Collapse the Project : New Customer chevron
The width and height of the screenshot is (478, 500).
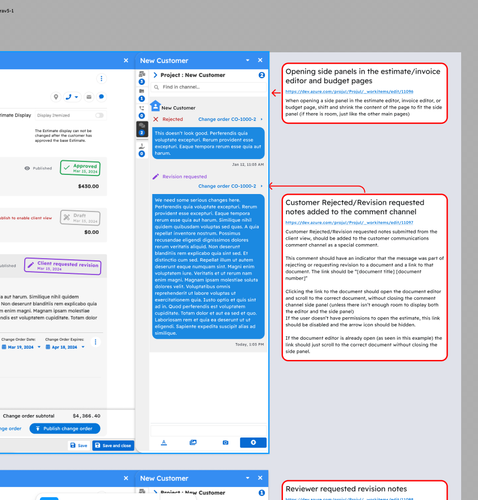click(155, 75)
